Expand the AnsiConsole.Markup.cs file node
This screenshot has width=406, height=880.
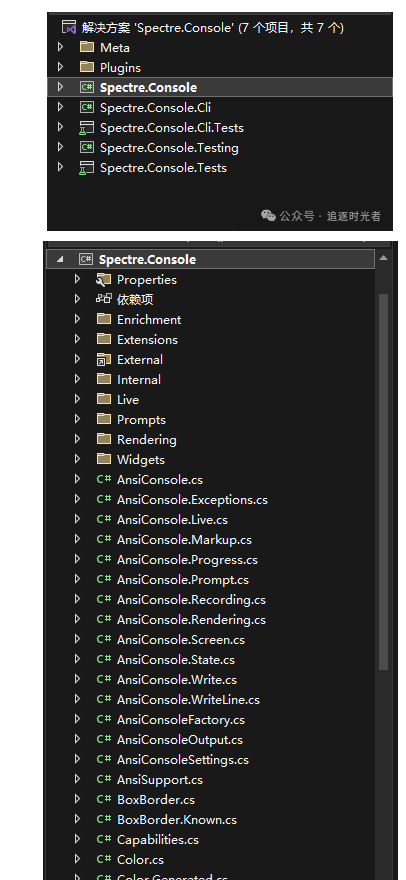point(77,539)
